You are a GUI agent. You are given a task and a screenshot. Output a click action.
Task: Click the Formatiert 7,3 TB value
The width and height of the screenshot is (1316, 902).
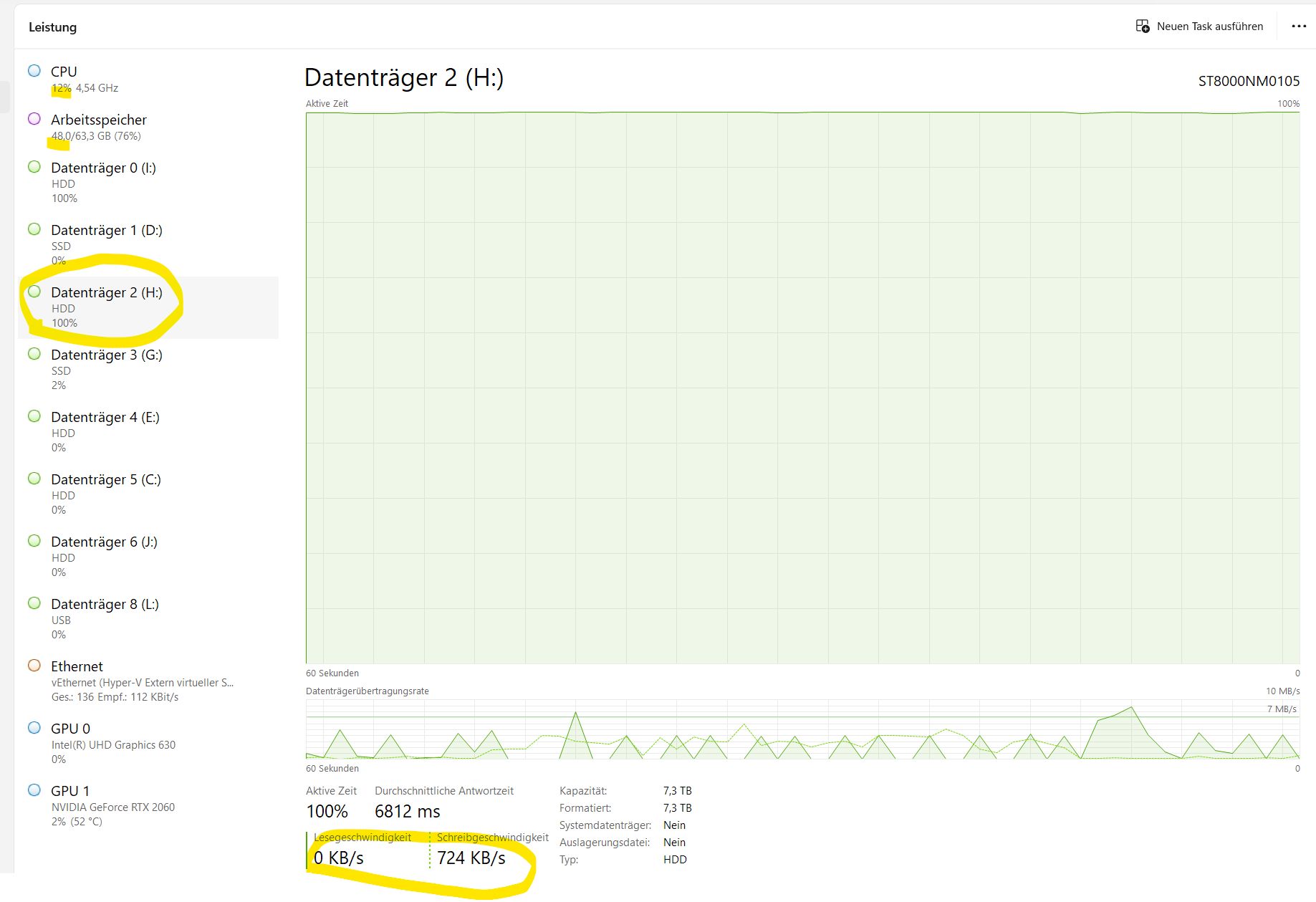[677, 808]
